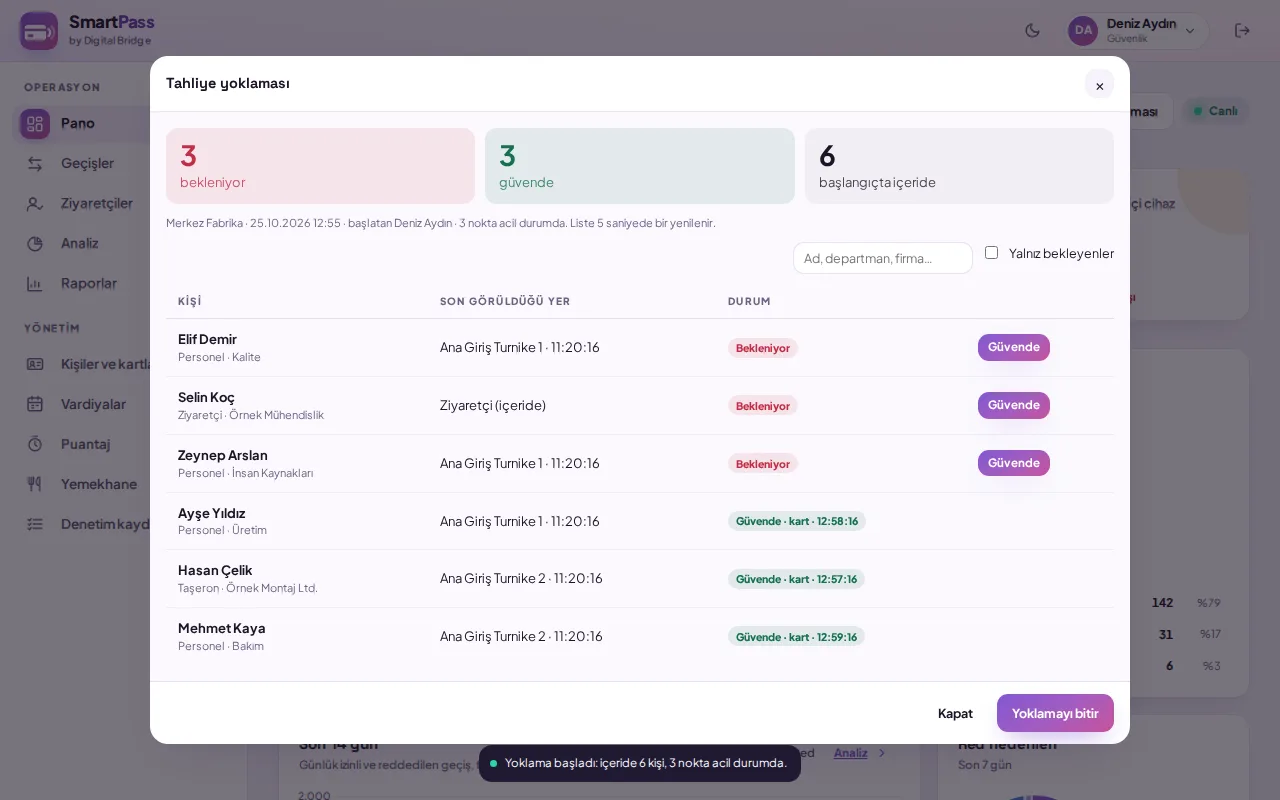Select the Mehmet Kaya name

(222, 628)
